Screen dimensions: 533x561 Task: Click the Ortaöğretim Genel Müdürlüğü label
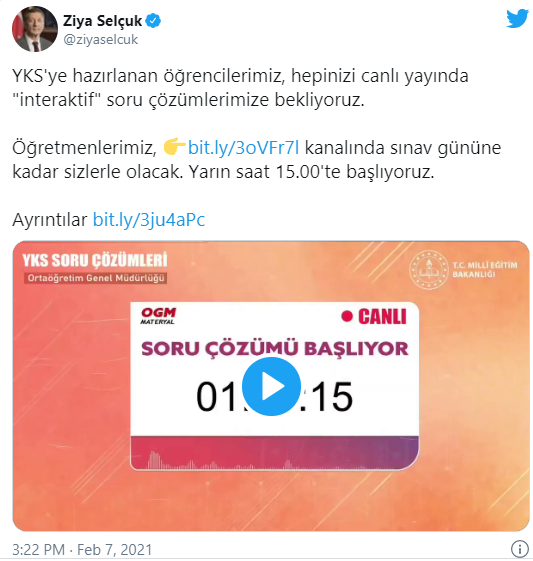click(x=96, y=278)
